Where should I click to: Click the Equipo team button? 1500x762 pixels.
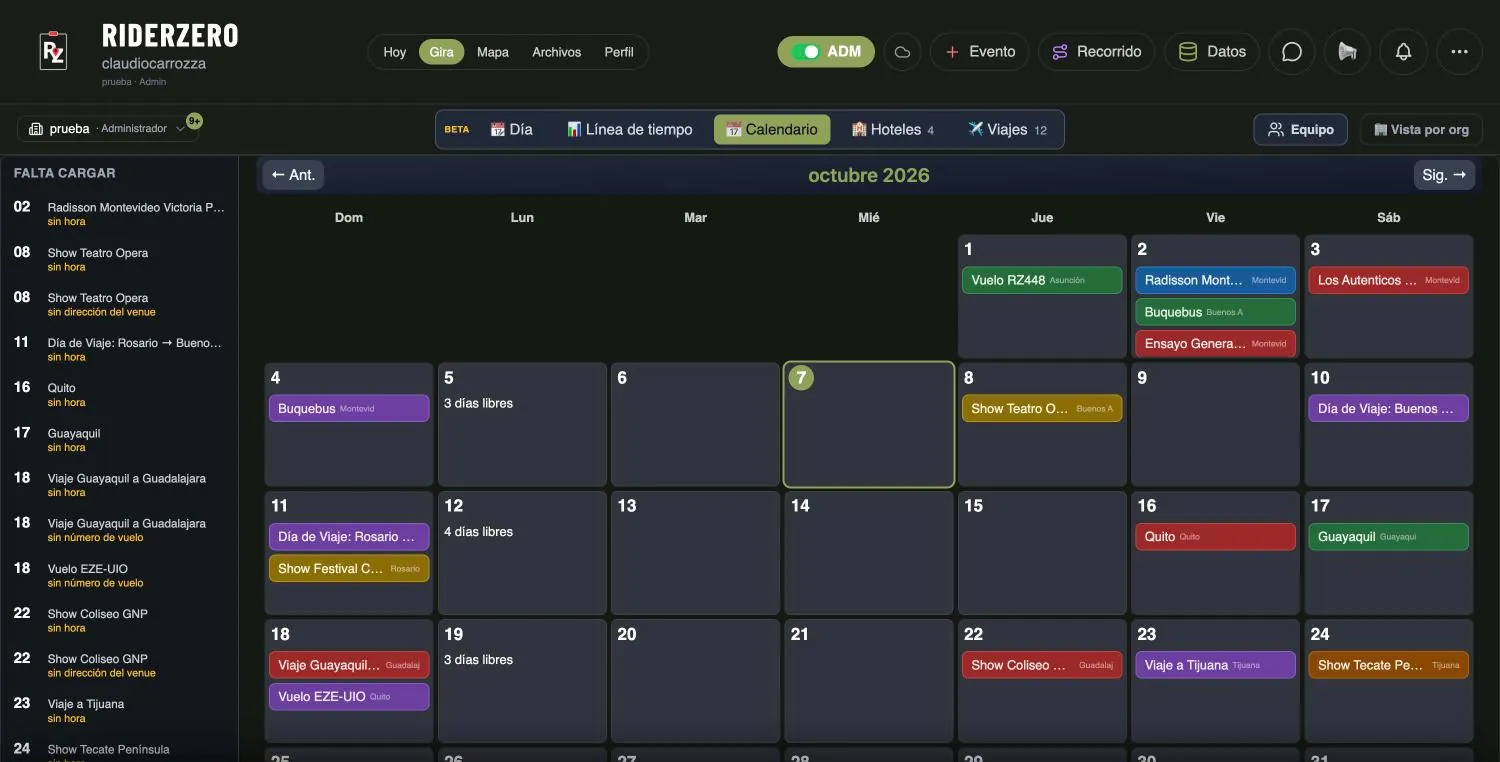(1300, 130)
